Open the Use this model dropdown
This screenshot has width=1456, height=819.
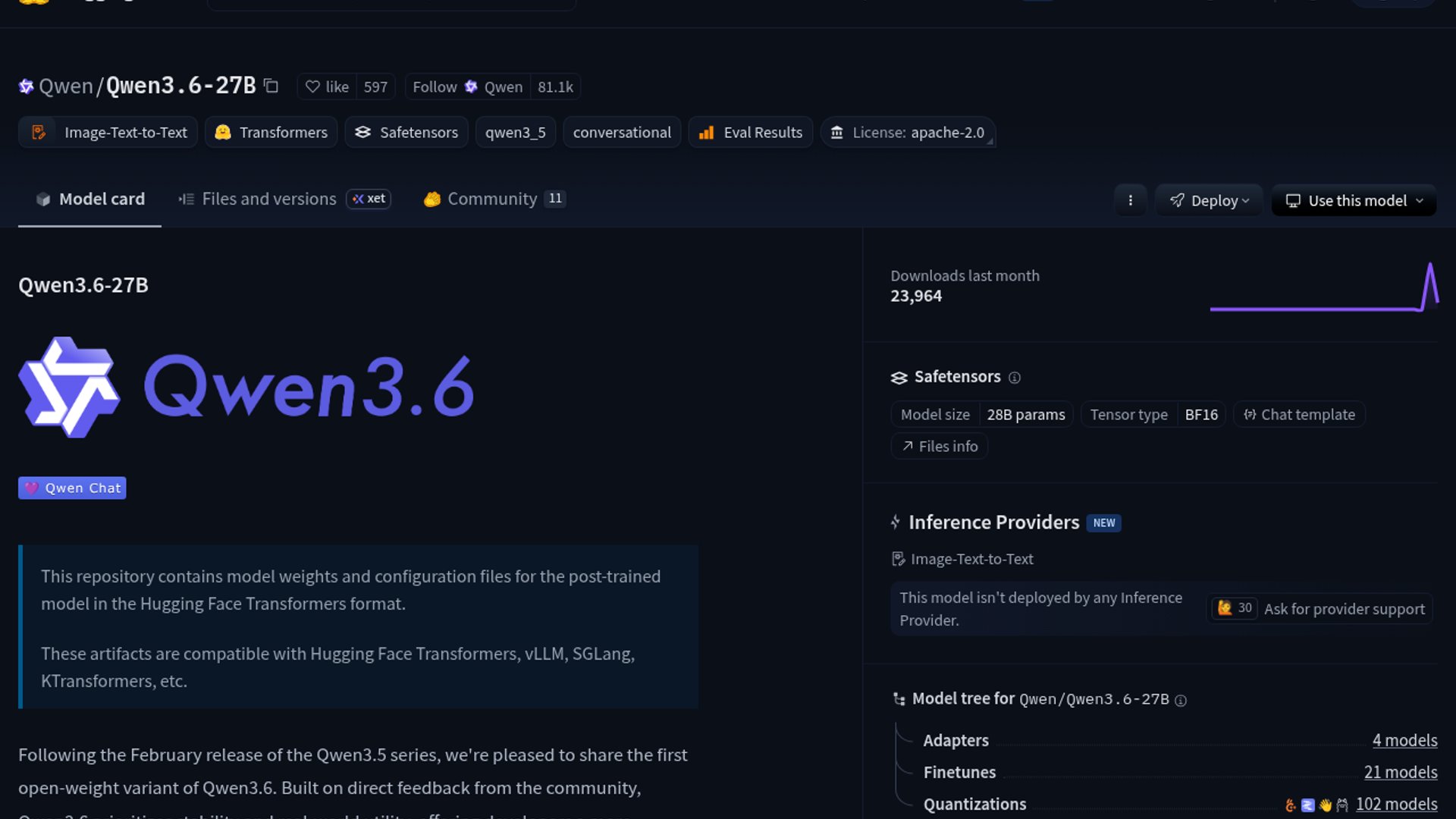click(1354, 200)
